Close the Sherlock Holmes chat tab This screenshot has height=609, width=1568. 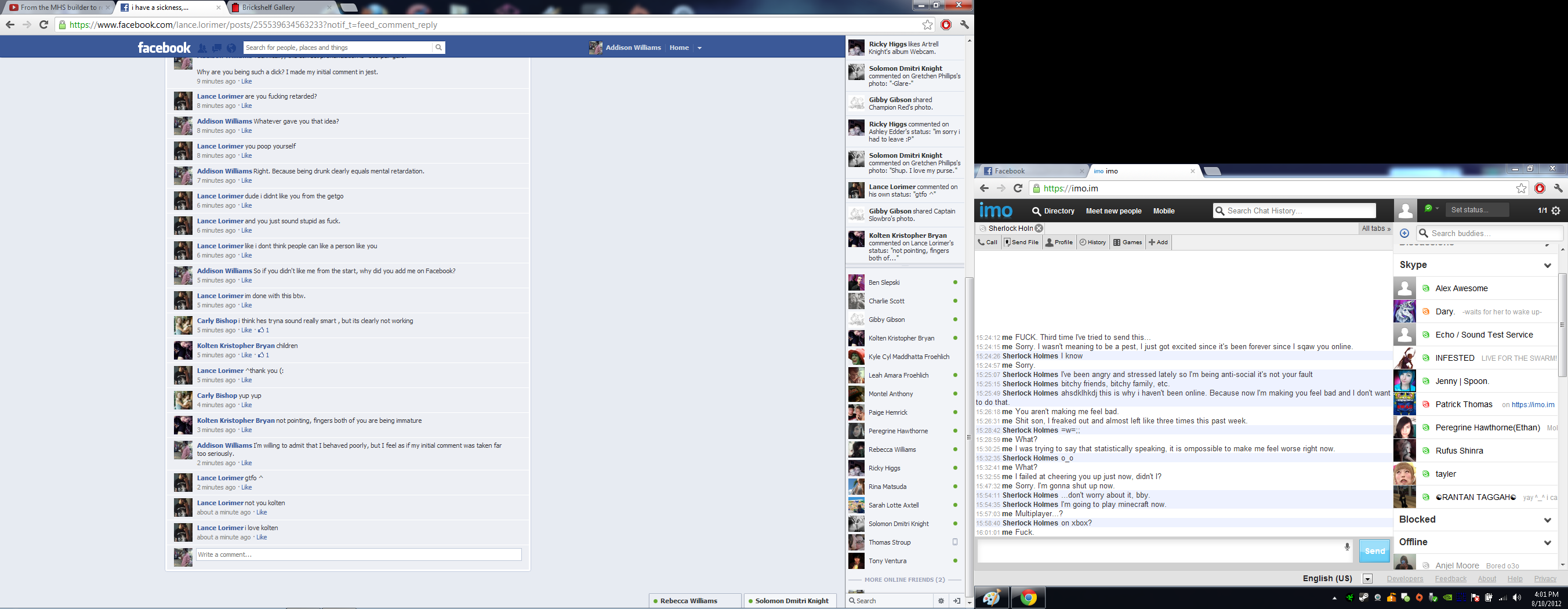(x=1039, y=229)
